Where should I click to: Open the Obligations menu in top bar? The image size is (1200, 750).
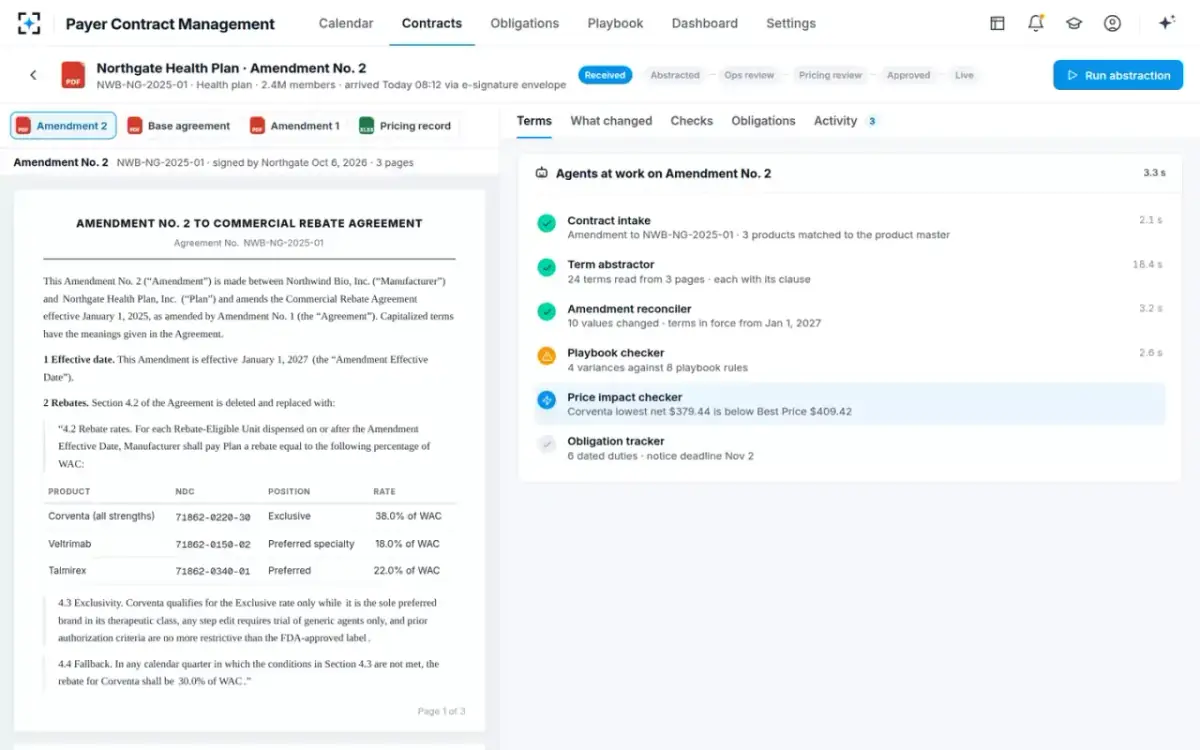(x=525, y=23)
